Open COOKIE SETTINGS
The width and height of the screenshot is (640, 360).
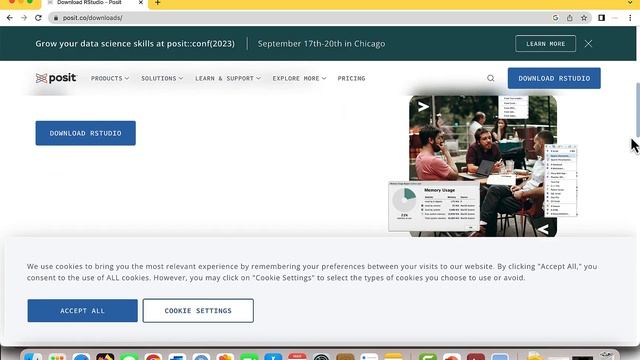(198, 311)
